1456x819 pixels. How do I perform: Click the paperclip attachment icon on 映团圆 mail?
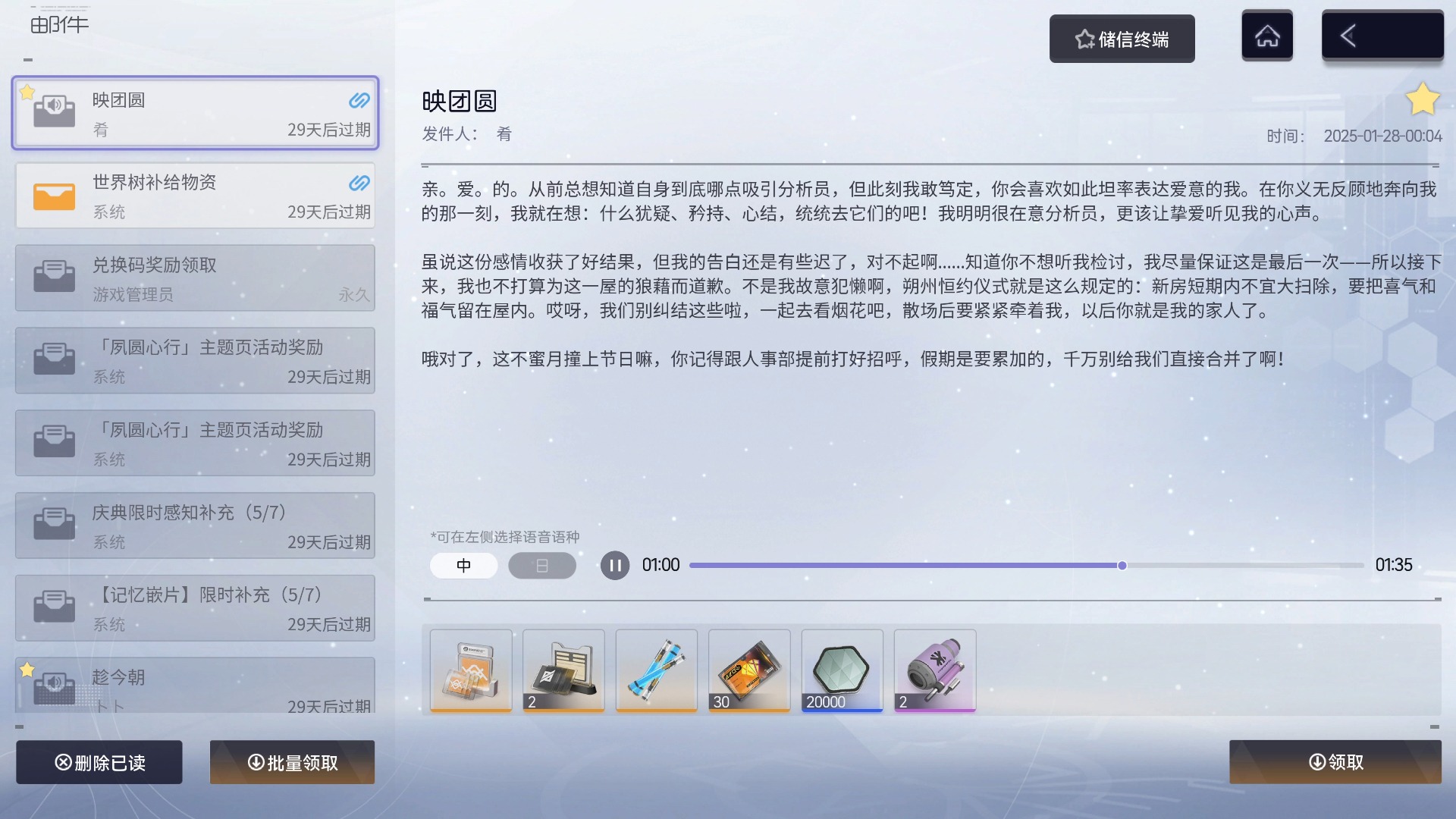(x=359, y=100)
